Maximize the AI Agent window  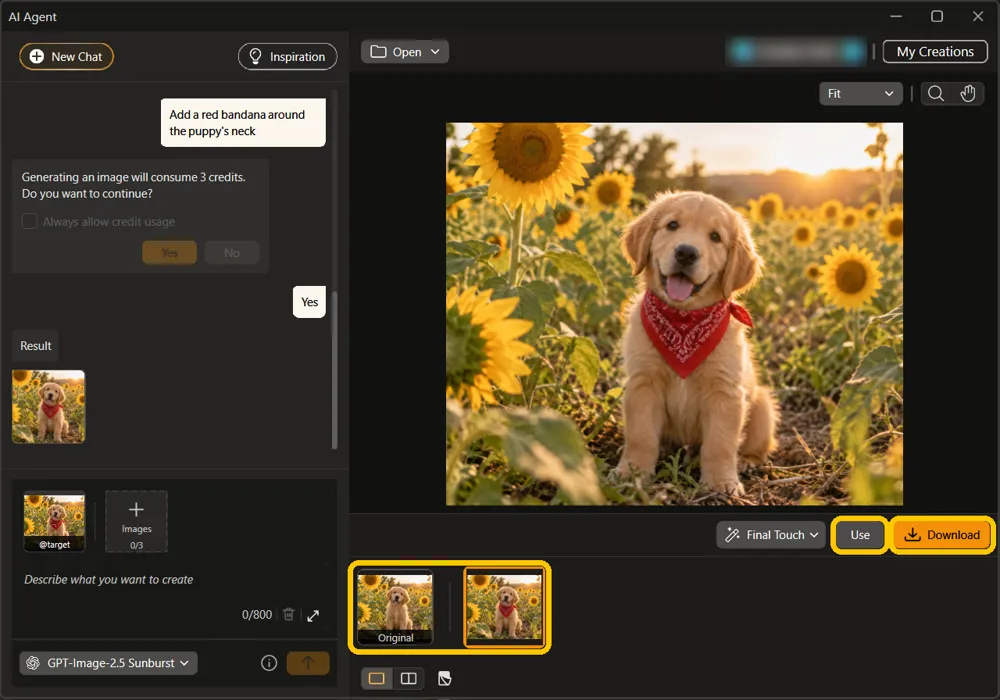tap(937, 16)
